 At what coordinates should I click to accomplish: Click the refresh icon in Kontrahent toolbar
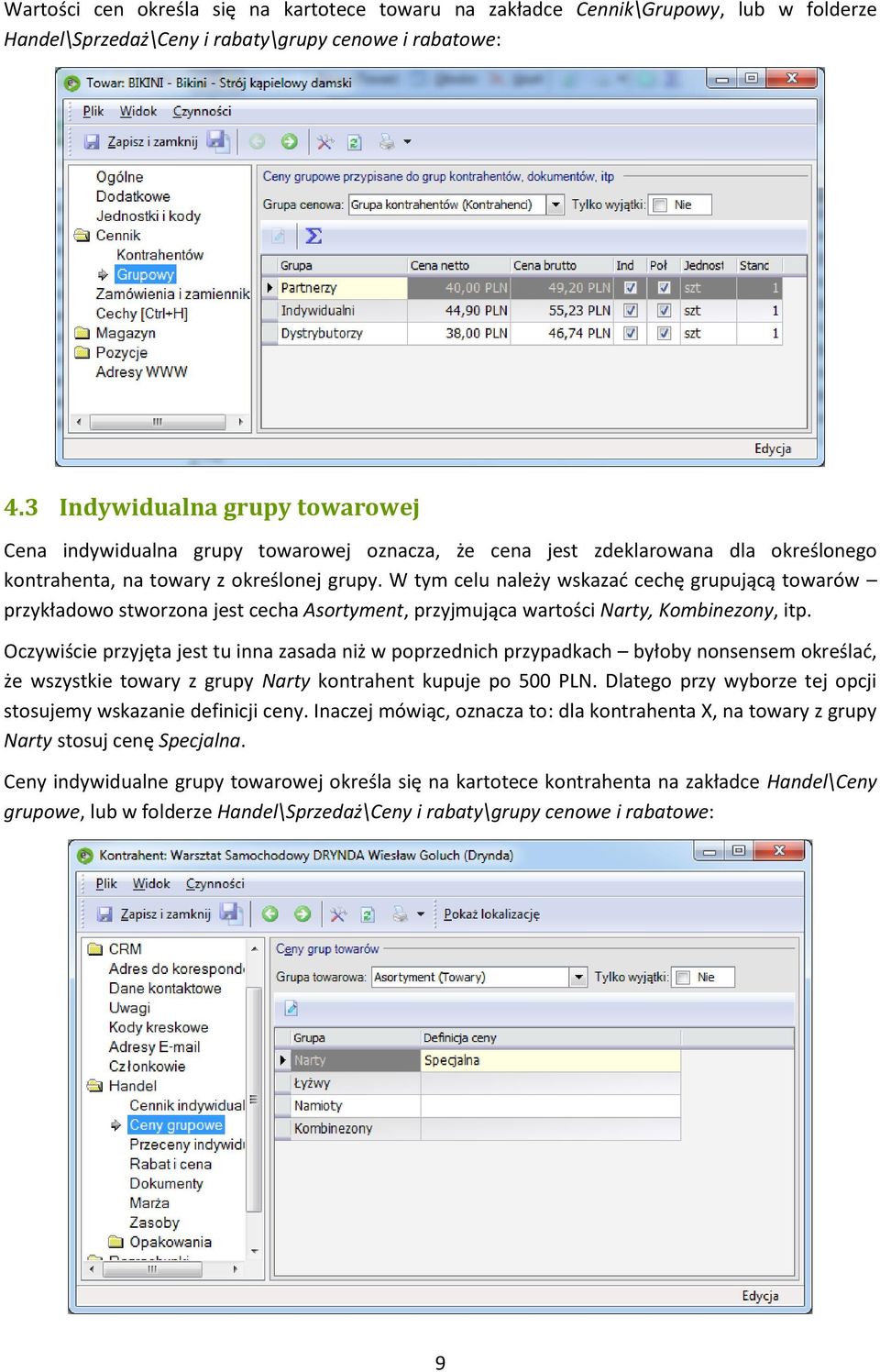(368, 914)
